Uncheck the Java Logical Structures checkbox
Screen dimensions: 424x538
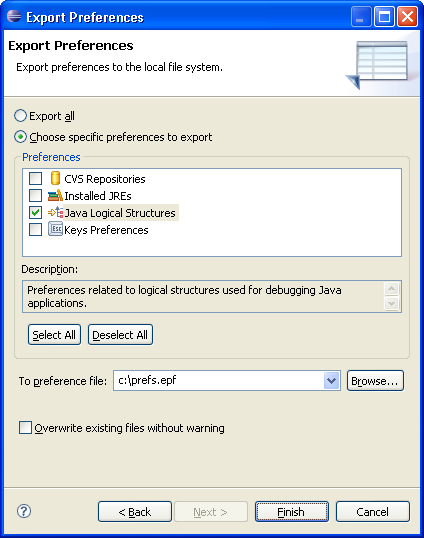pyautogui.click(x=35, y=212)
